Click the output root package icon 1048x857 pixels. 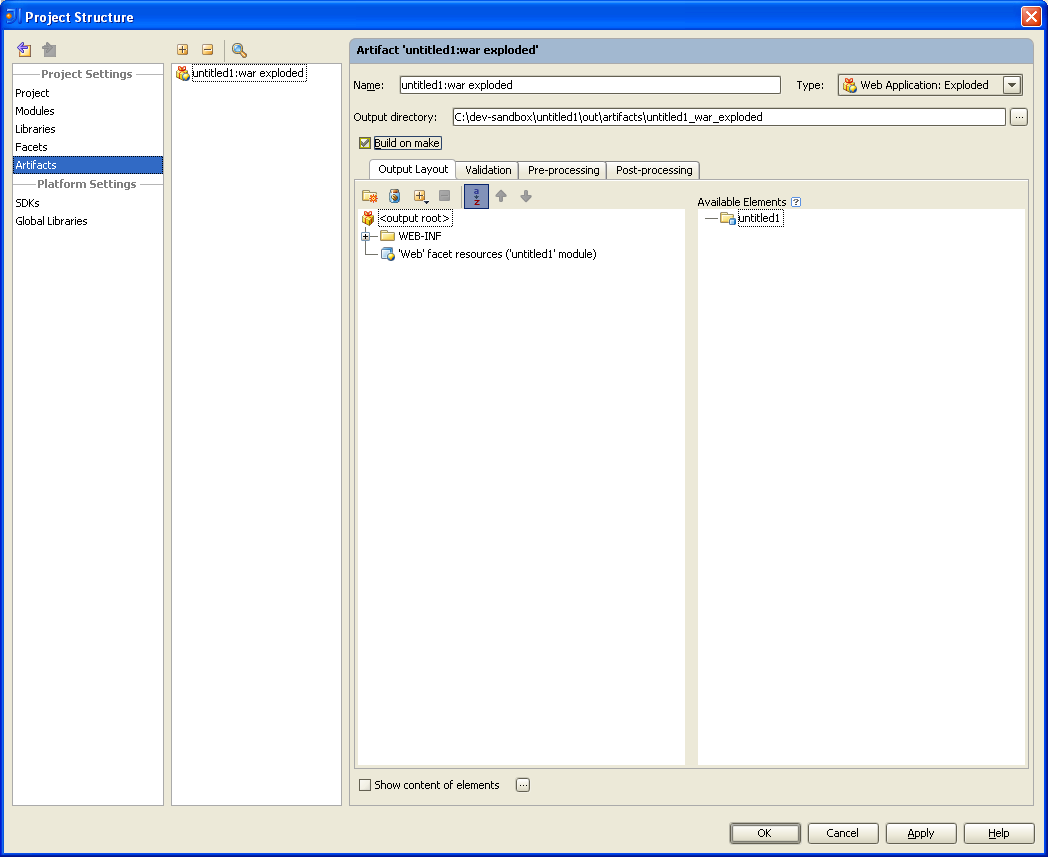point(368,218)
